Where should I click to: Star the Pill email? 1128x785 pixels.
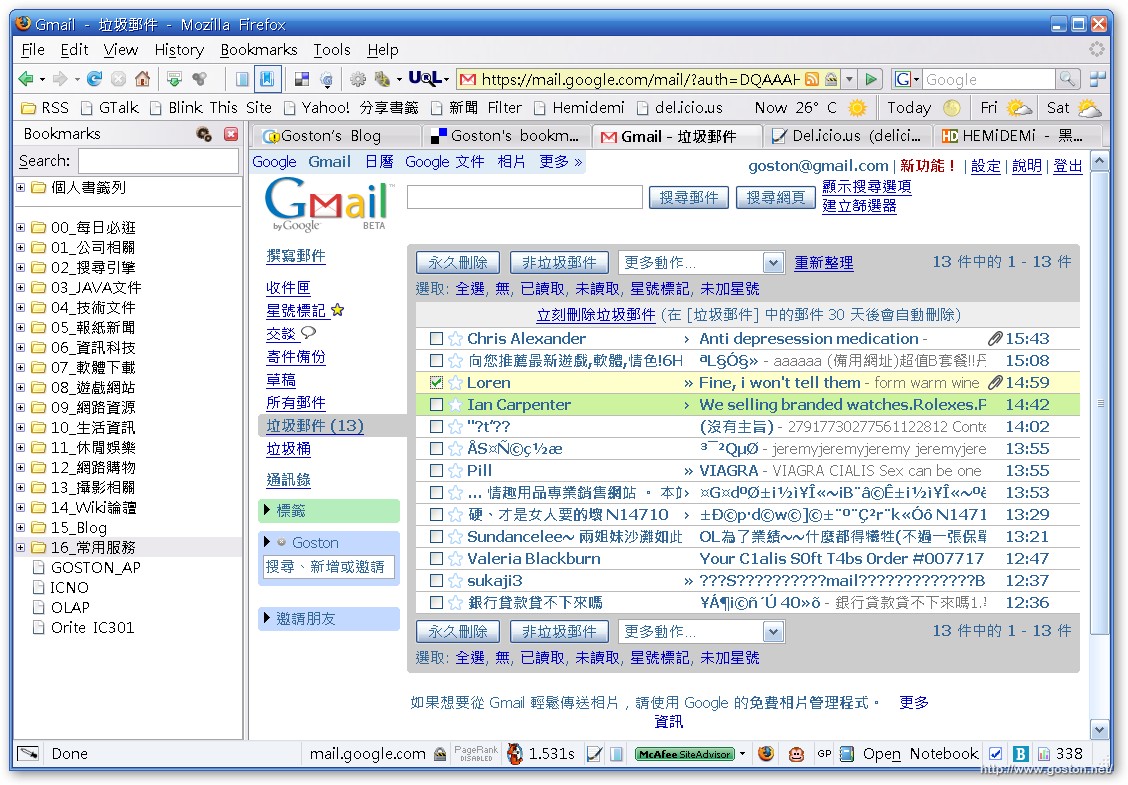point(455,471)
